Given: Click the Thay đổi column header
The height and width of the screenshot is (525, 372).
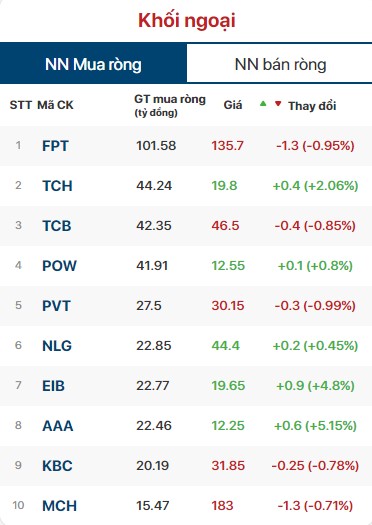Looking at the screenshot, I should pyautogui.click(x=312, y=106).
